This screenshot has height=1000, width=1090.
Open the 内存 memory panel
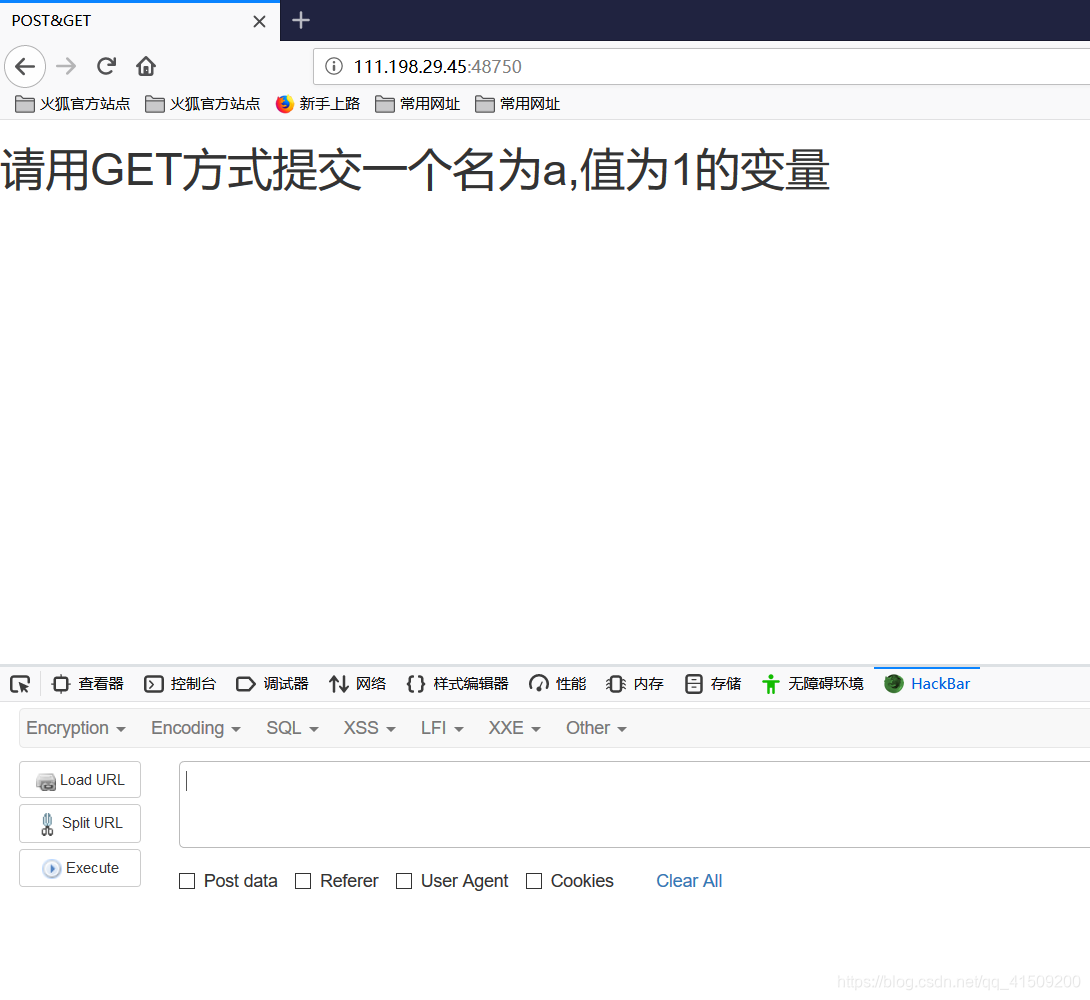(635, 685)
